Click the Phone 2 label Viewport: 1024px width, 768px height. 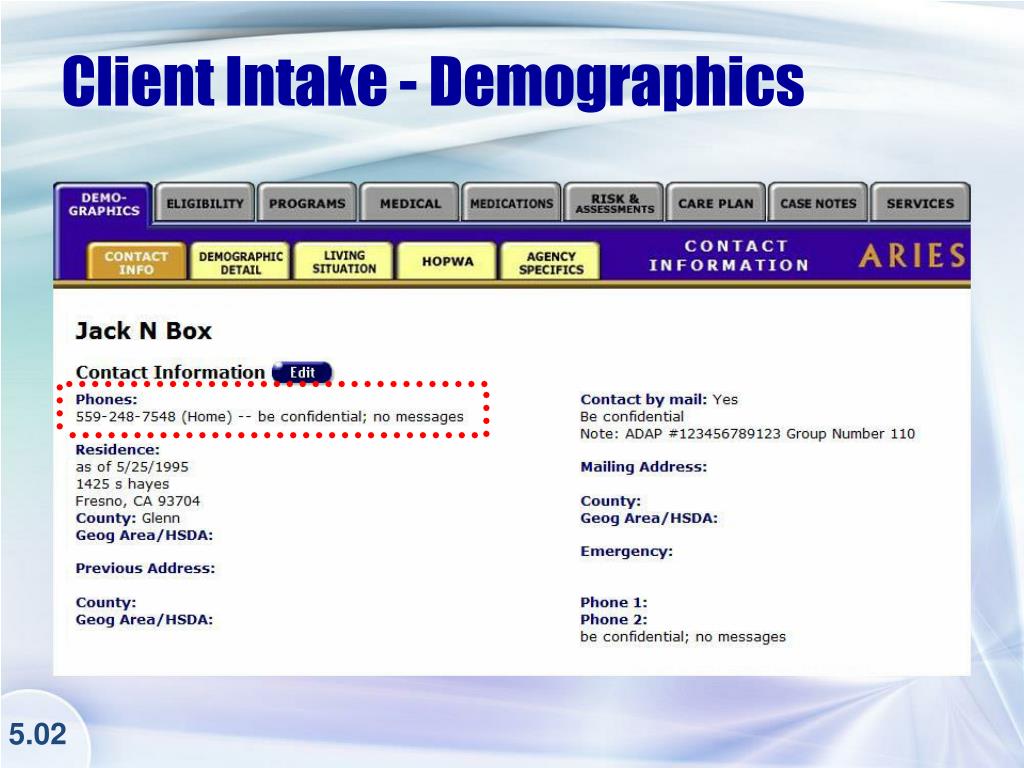(x=613, y=619)
